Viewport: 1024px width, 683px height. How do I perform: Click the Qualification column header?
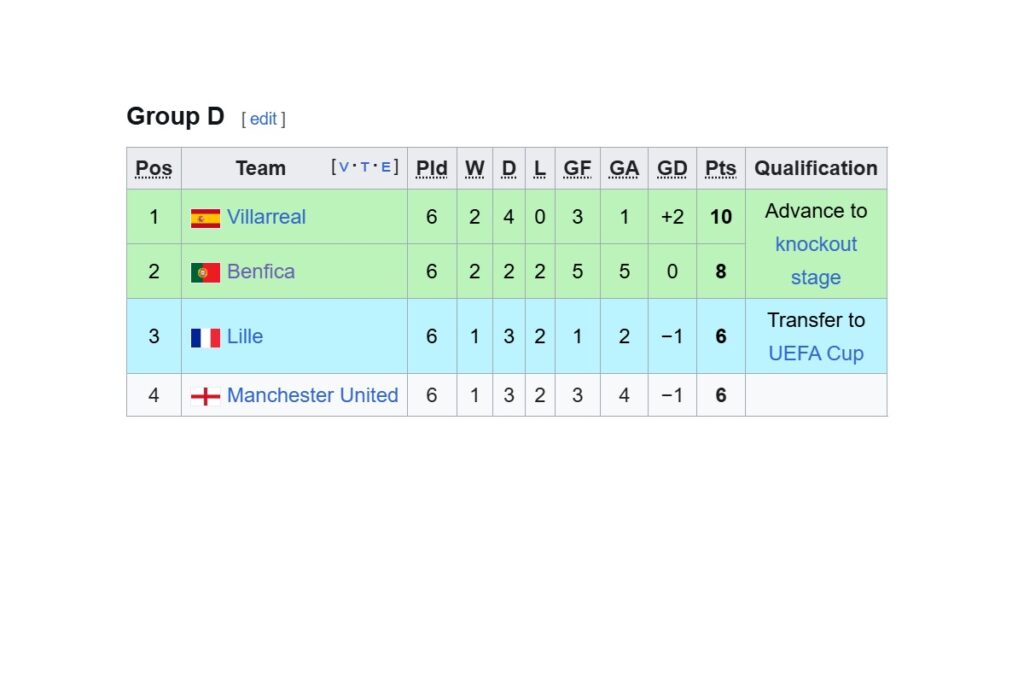click(x=816, y=167)
